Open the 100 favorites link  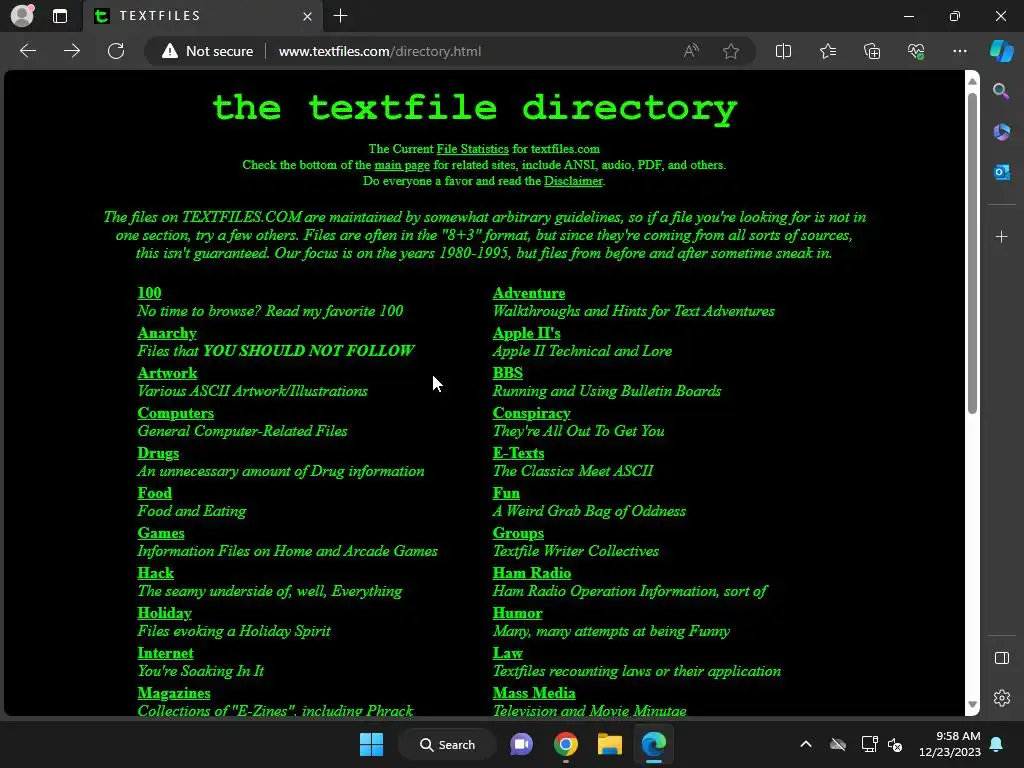(149, 293)
